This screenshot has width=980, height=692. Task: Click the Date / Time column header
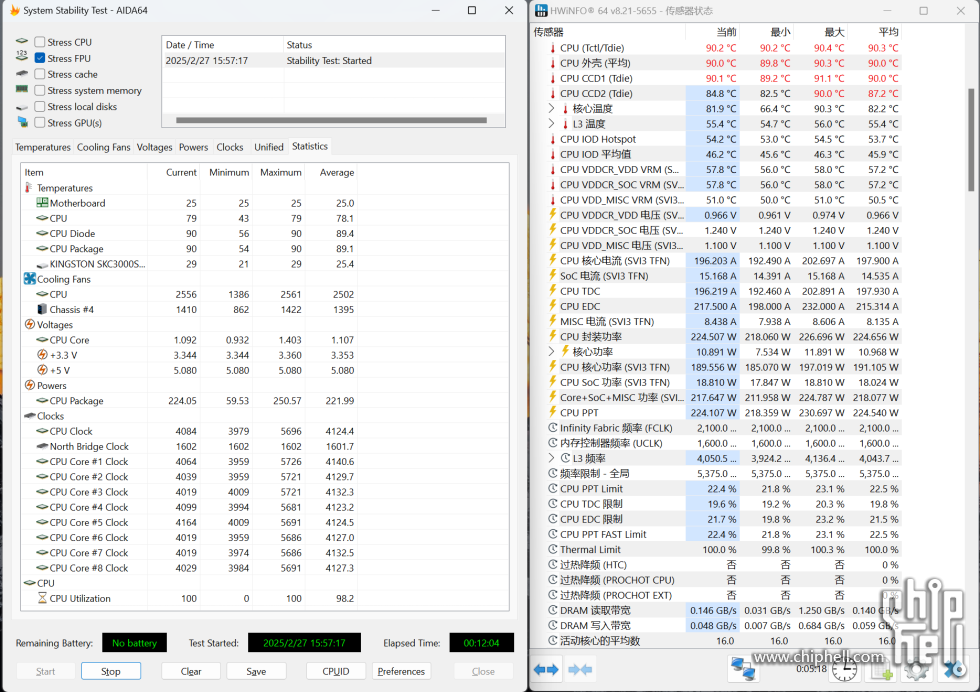(222, 45)
